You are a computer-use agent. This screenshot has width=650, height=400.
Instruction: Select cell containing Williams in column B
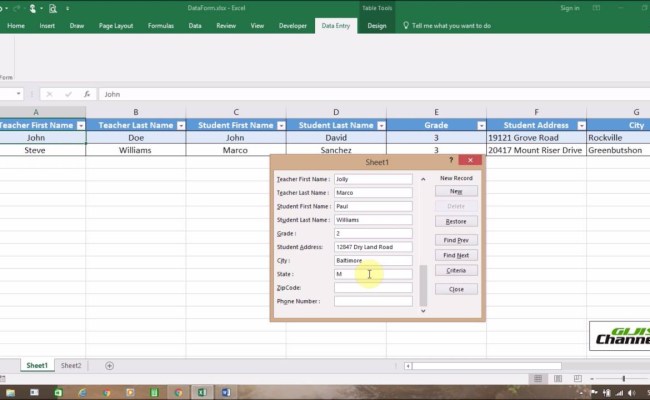coord(136,150)
